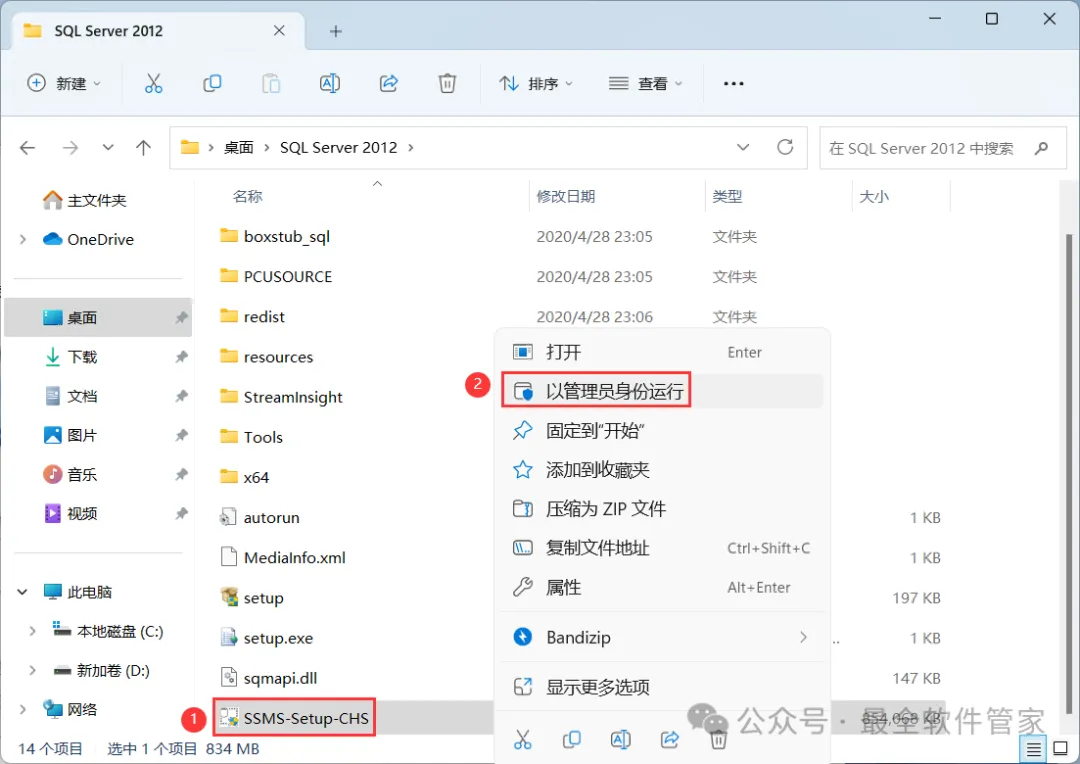Choose 固定到"开始" menu entry
The height and width of the screenshot is (764, 1080).
pos(662,431)
